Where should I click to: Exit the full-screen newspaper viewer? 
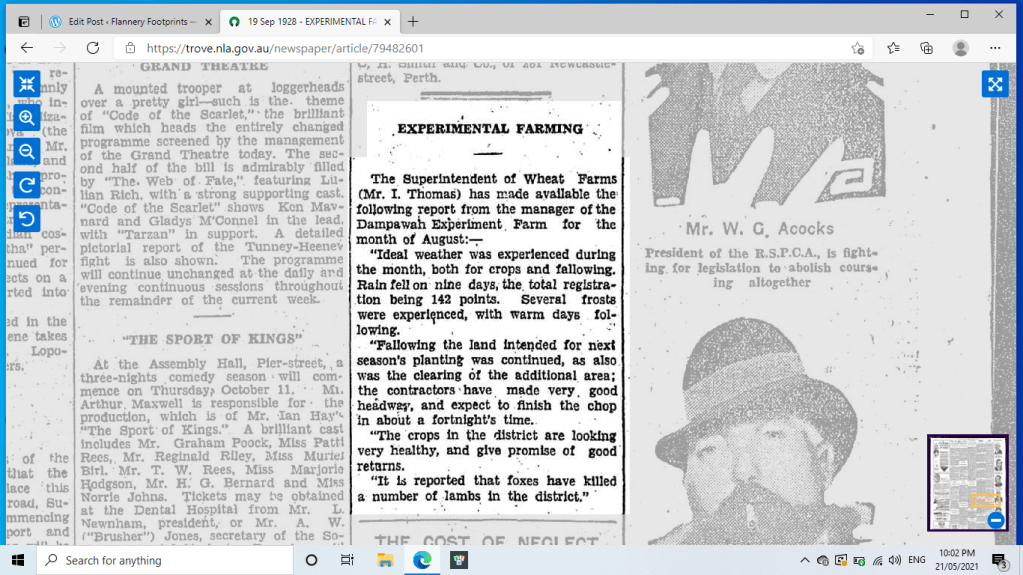coord(27,84)
